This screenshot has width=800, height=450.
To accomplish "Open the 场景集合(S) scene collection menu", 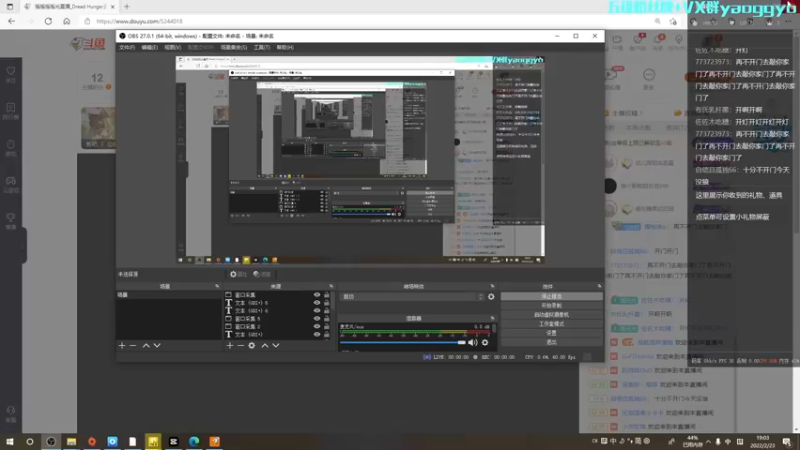I will pos(234,47).
